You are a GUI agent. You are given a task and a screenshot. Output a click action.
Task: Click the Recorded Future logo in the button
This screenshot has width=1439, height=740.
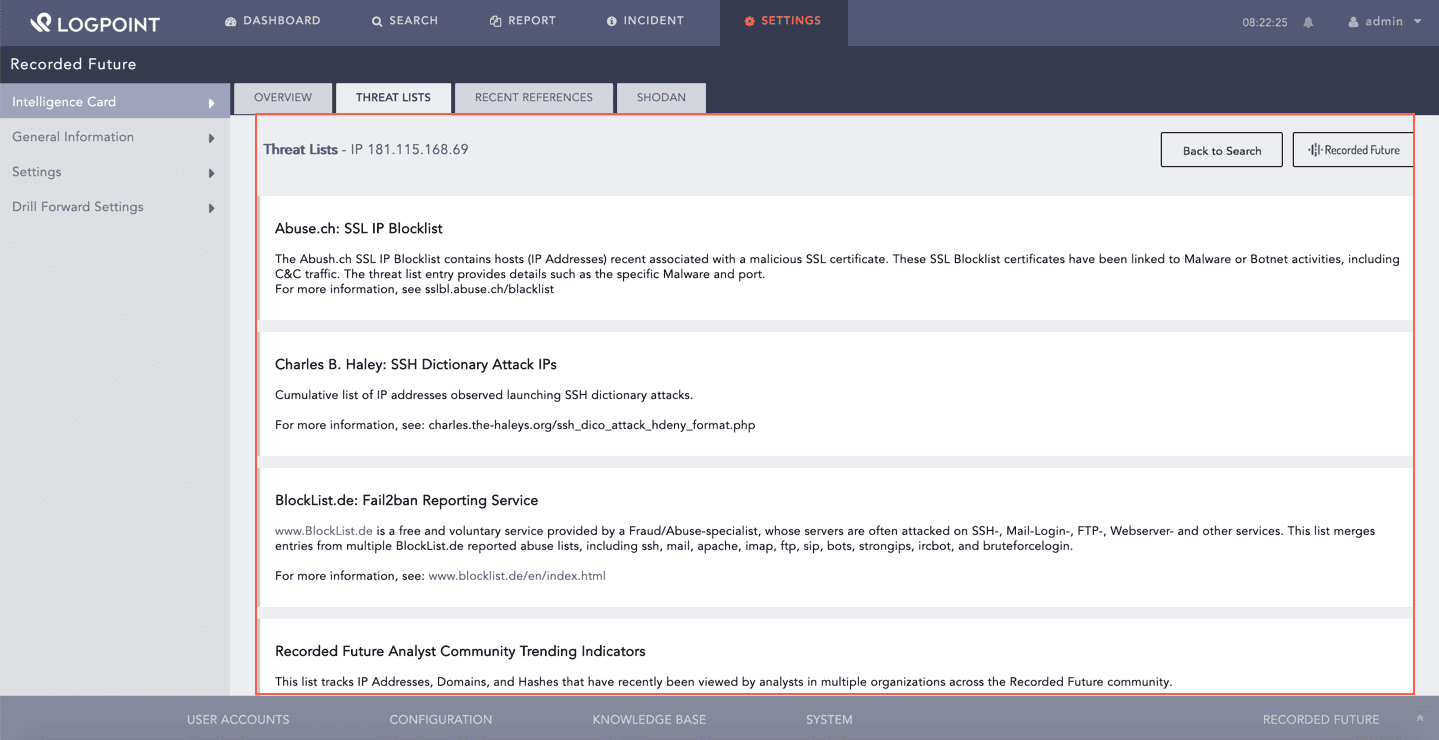[x=1313, y=149]
